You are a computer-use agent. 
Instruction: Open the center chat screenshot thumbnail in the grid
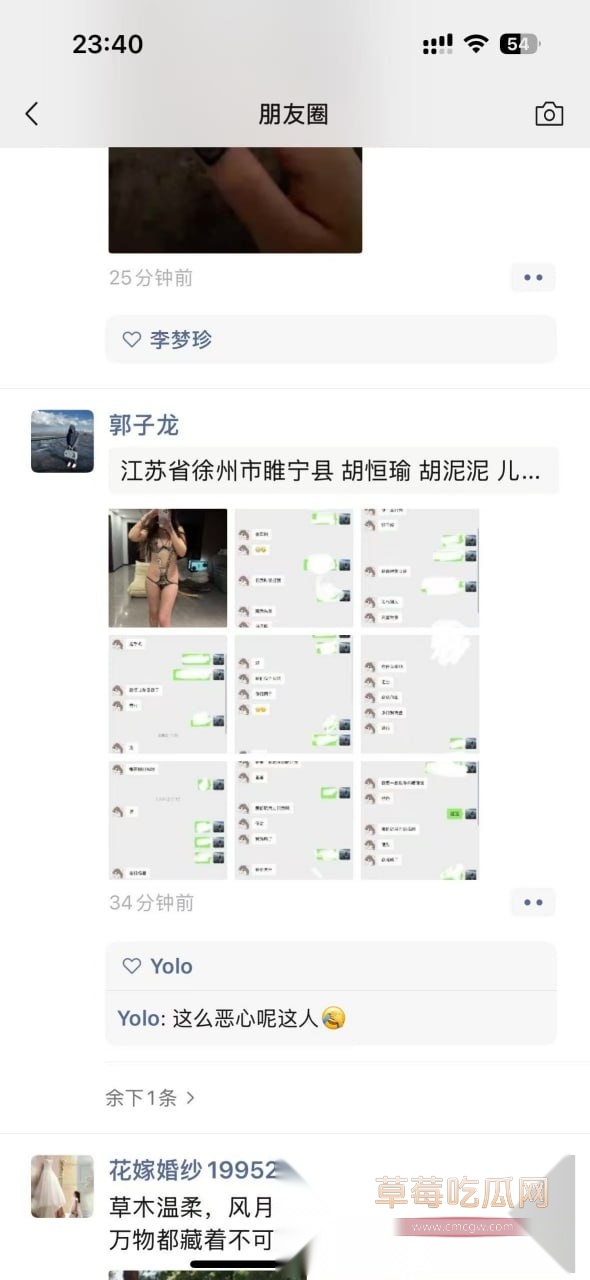tap(294, 694)
